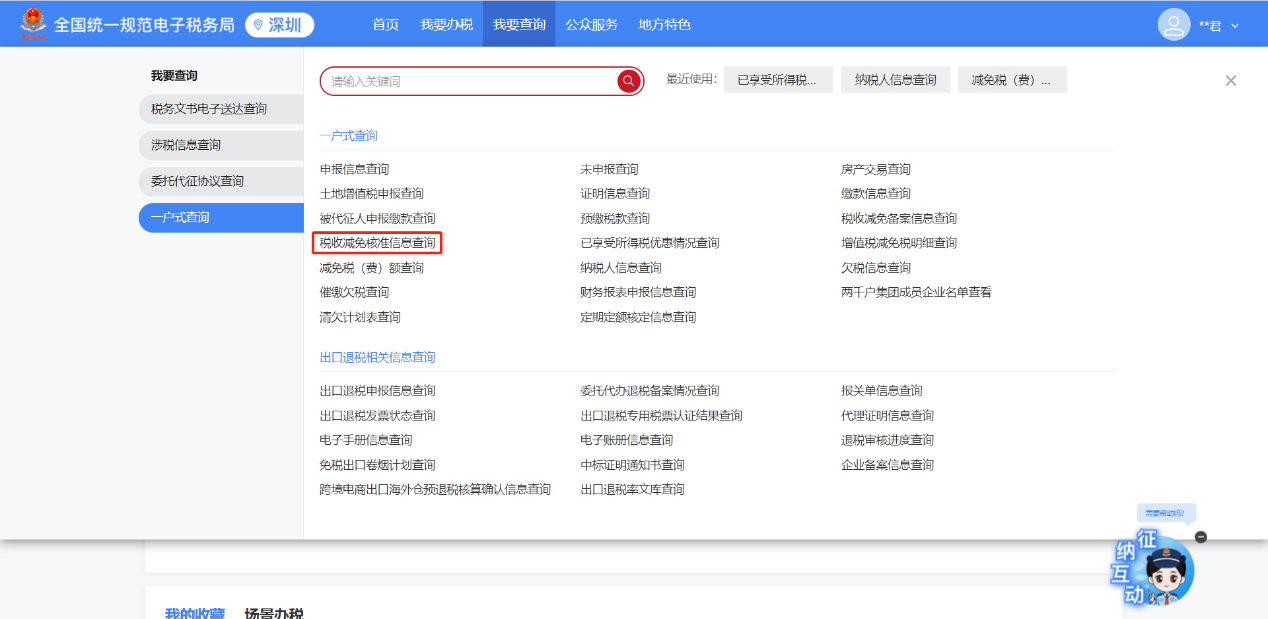Viewport: 1268px width, 619px height.
Task: Click the tax bureau emblem logo
Action: coord(33,24)
